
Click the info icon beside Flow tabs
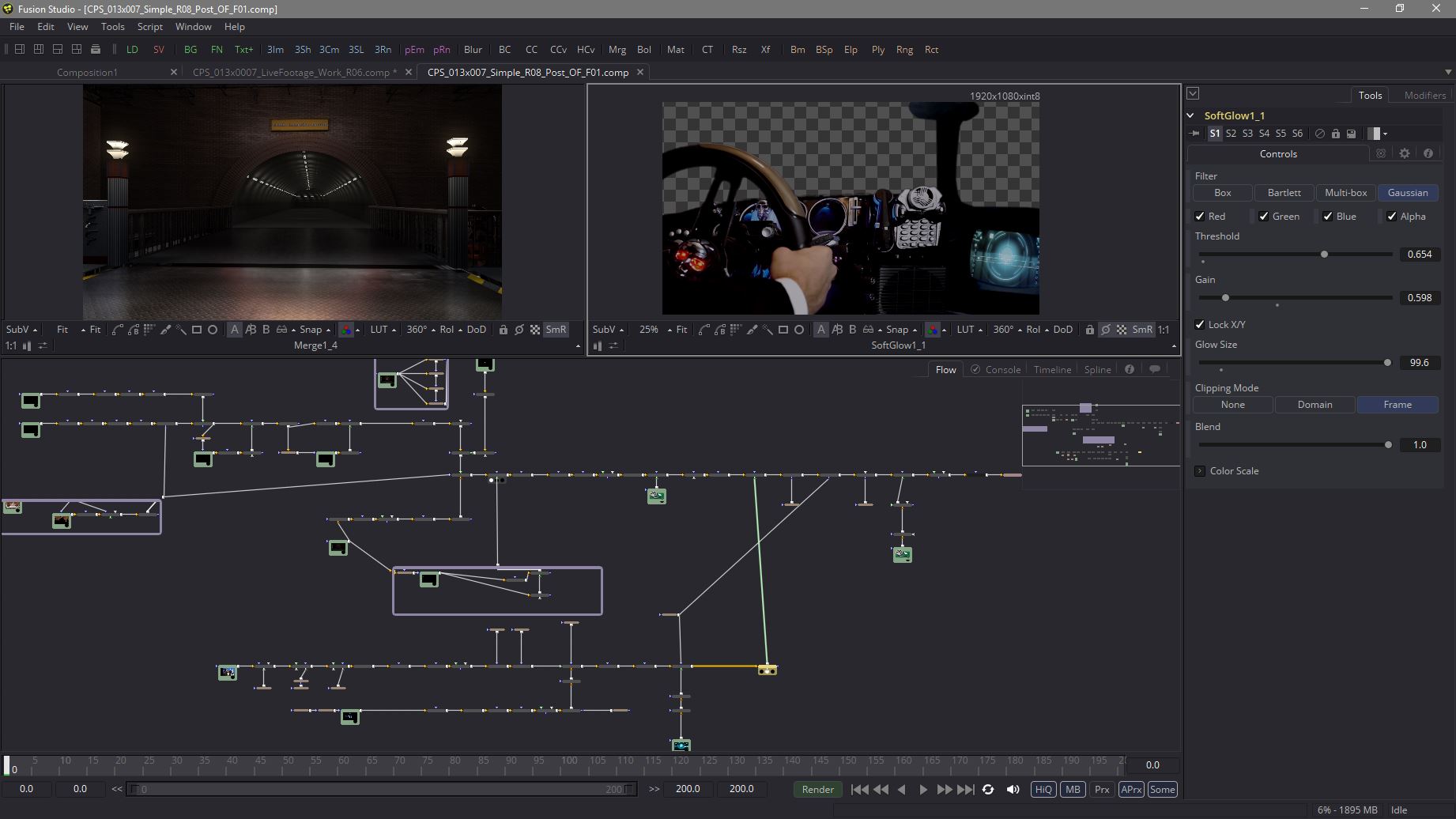pos(1130,369)
